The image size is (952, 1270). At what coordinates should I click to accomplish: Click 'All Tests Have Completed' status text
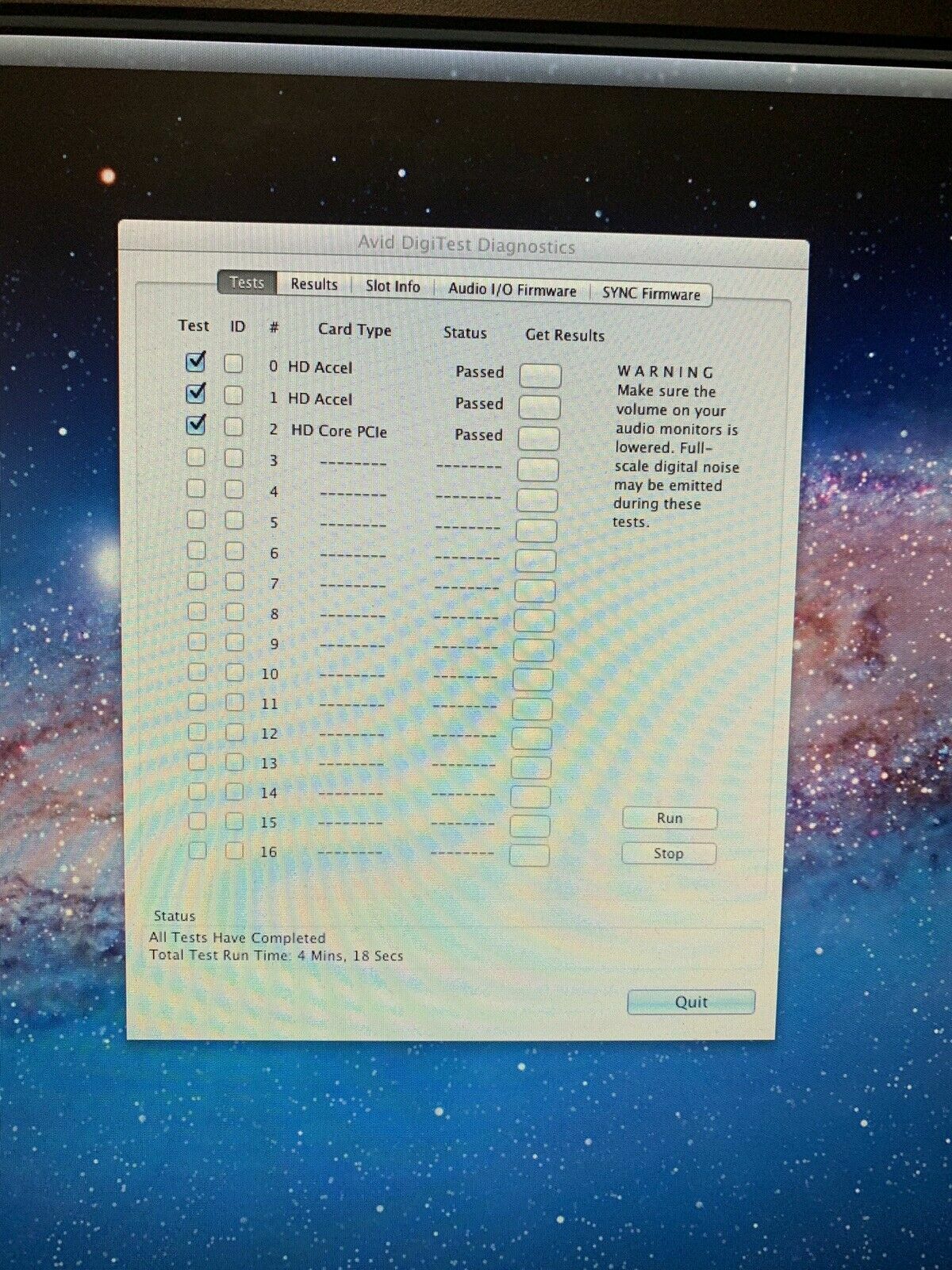(x=237, y=937)
